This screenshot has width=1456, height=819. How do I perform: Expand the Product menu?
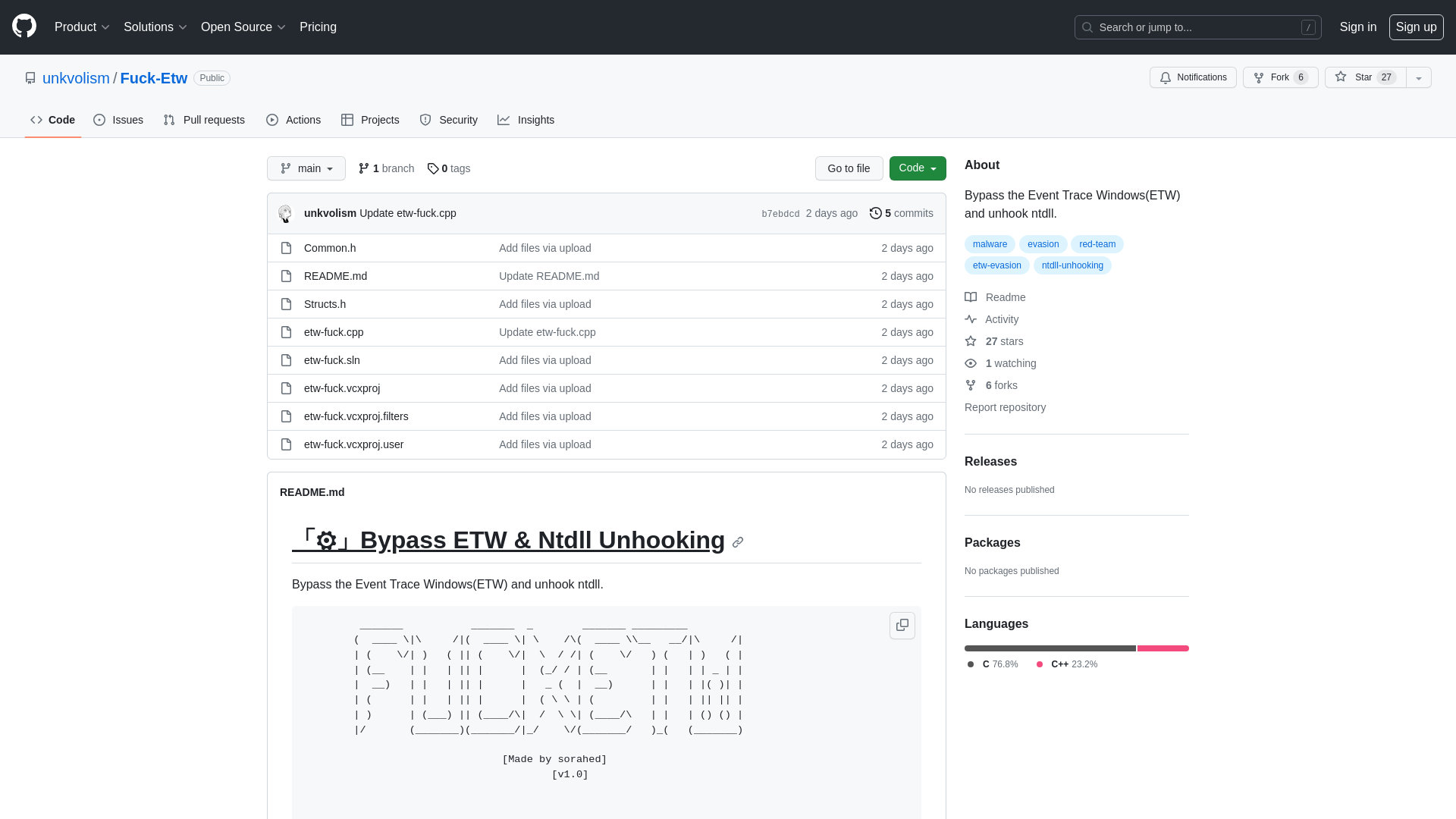[x=82, y=27]
